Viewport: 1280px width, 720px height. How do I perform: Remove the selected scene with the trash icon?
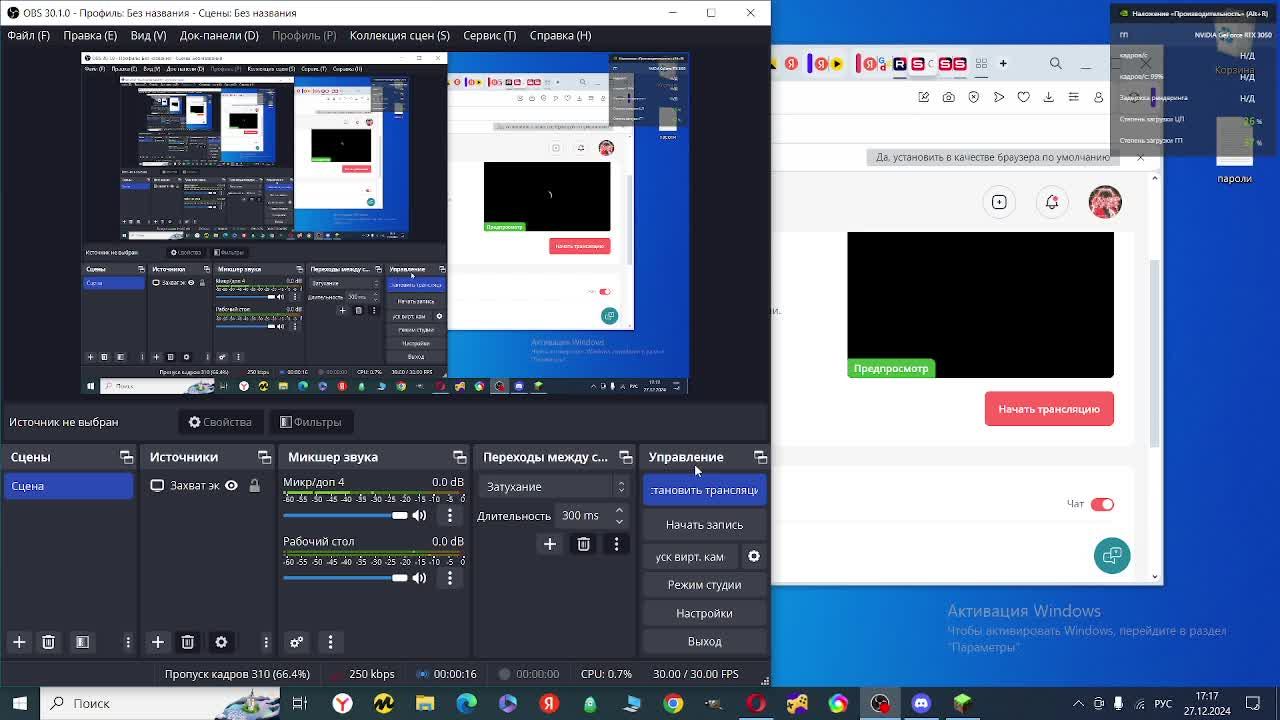click(x=48, y=642)
